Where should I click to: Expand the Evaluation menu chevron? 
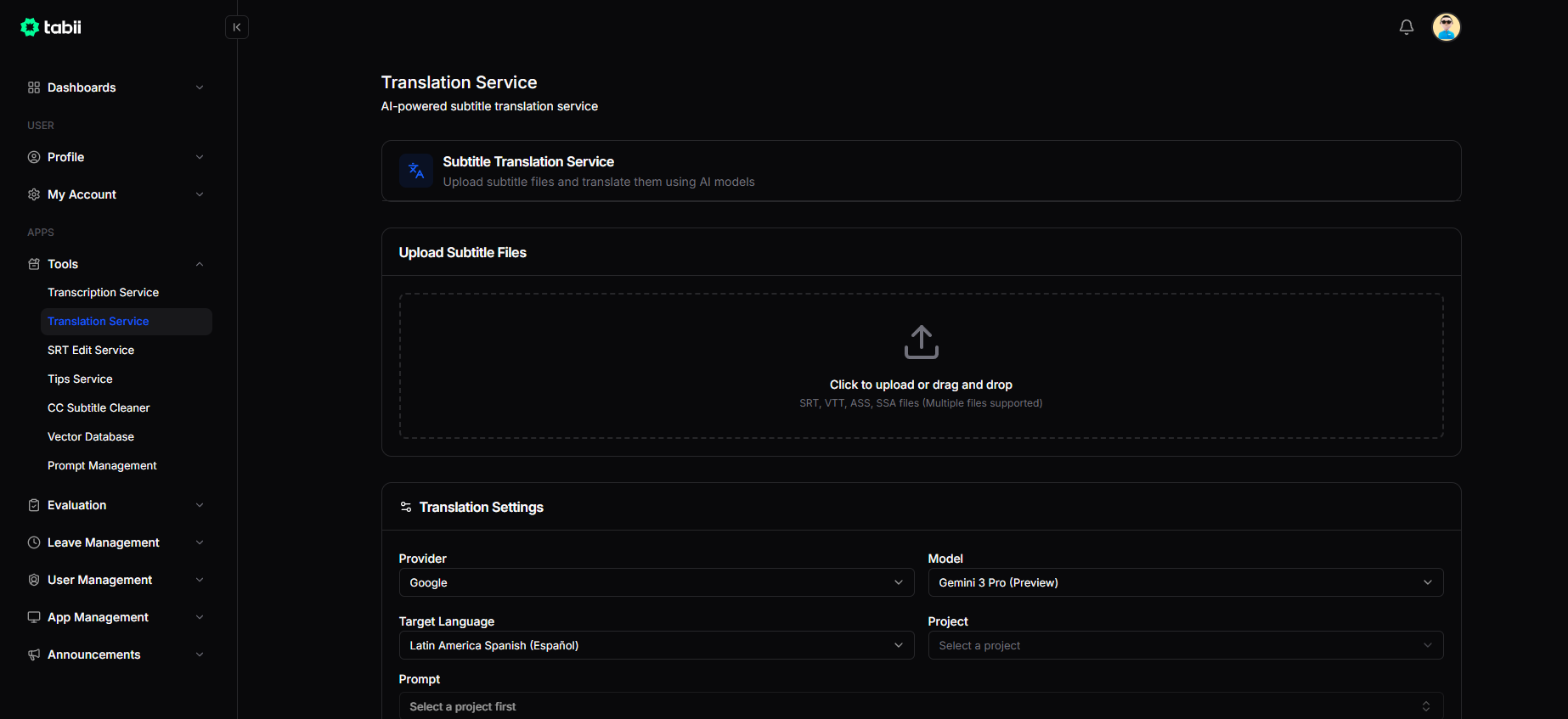(x=200, y=505)
